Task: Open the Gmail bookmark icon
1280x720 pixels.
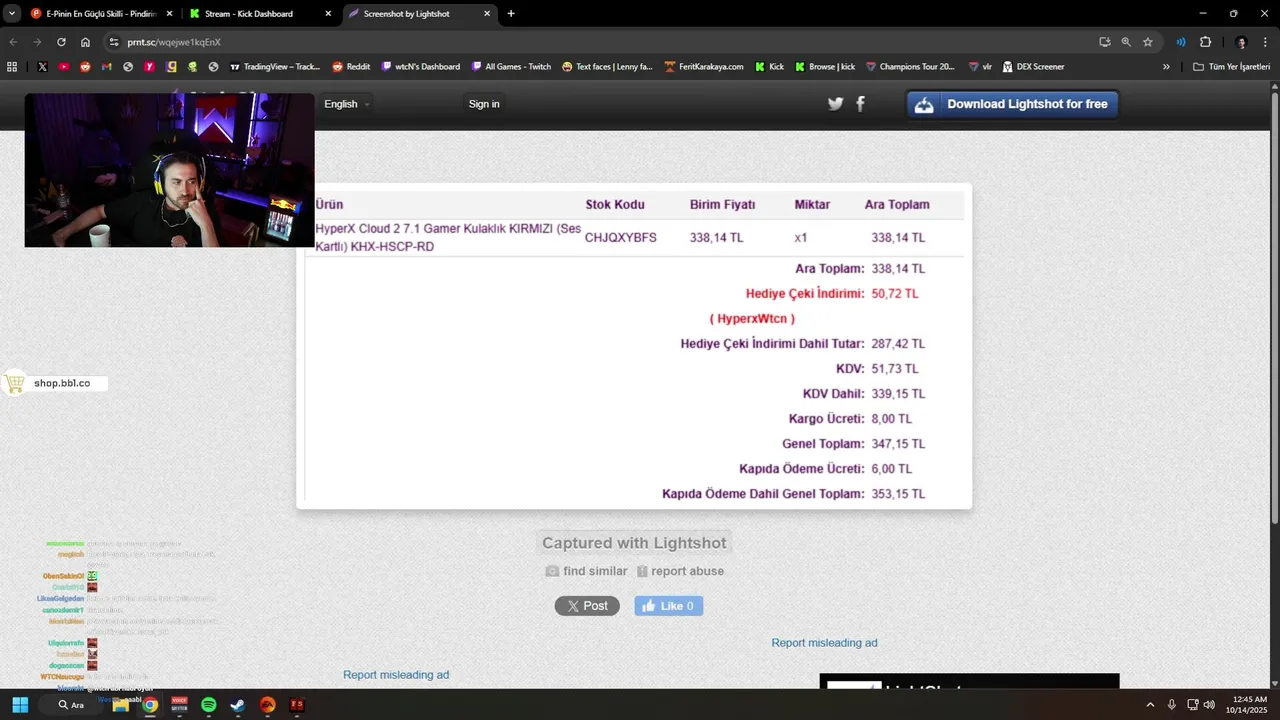Action: [106, 67]
